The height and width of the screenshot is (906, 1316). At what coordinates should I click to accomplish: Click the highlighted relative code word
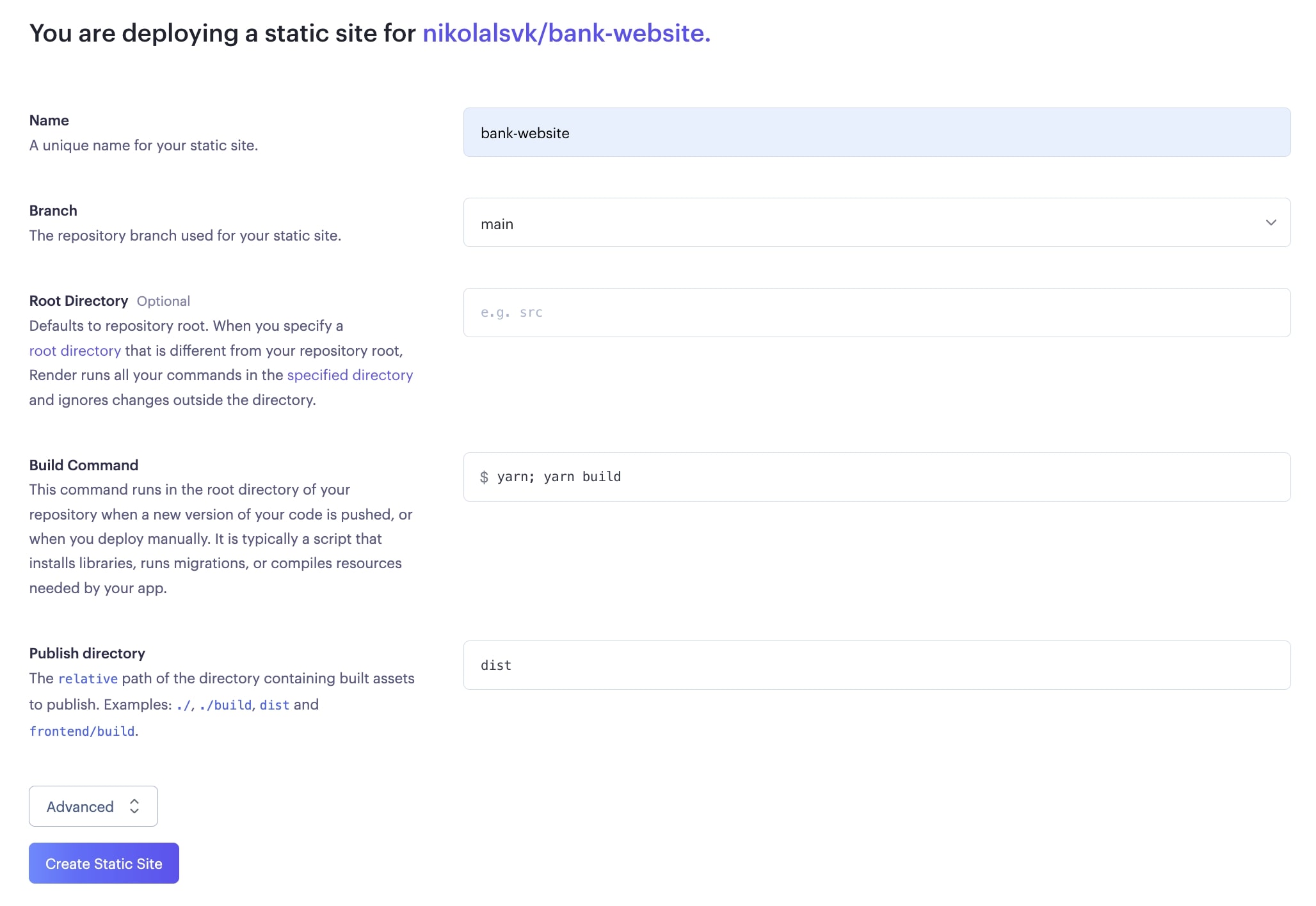pos(88,679)
